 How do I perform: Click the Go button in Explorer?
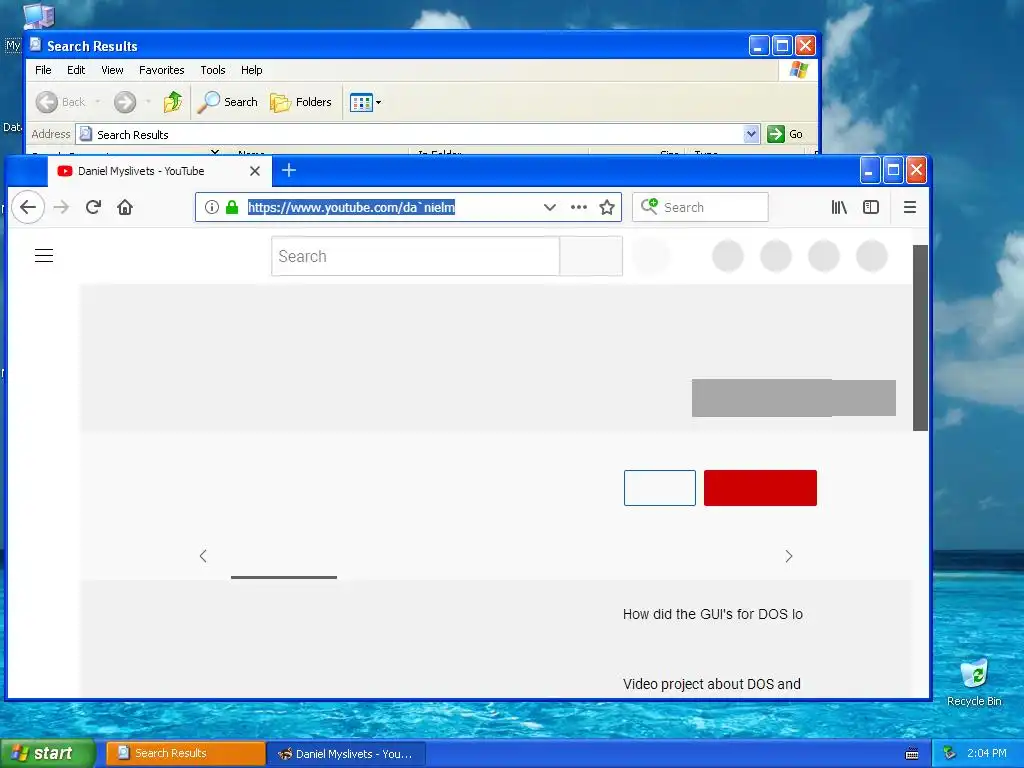pos(785,134)
